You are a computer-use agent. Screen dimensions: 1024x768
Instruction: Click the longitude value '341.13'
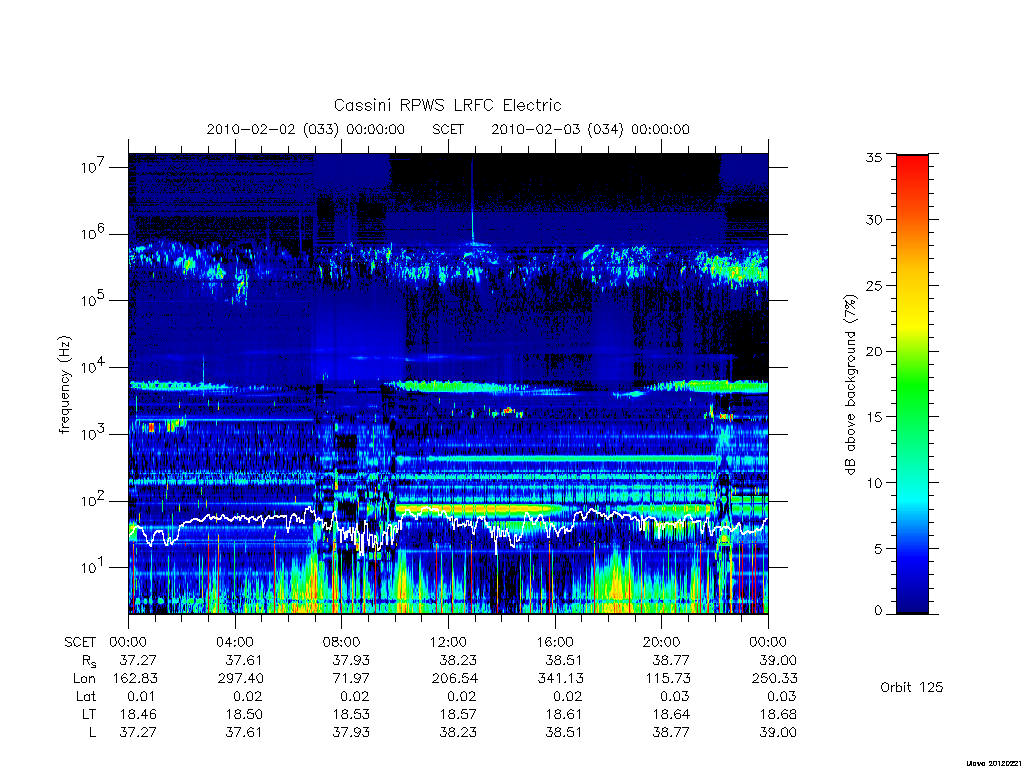[561, 679]
